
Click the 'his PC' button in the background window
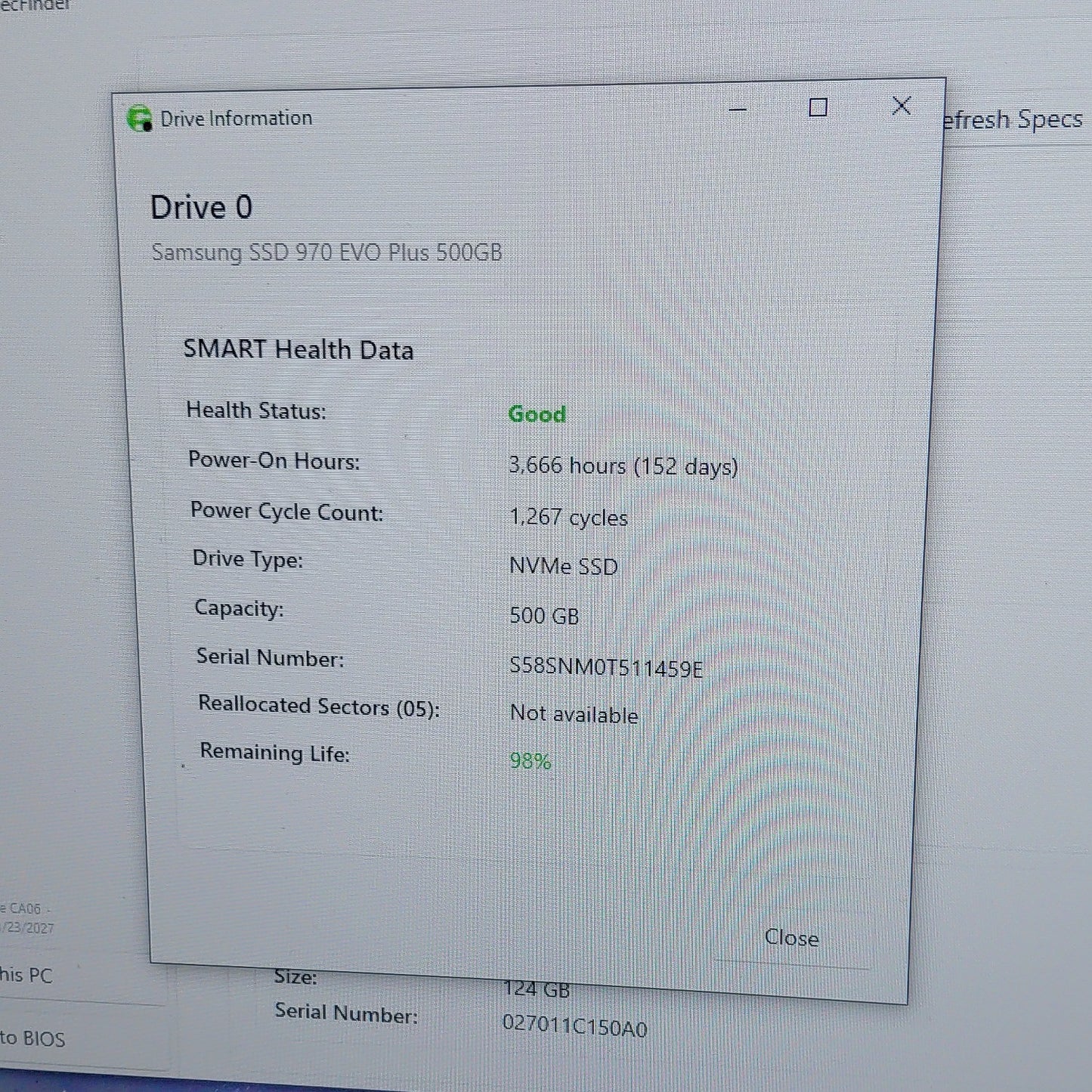tap(26, 975)
